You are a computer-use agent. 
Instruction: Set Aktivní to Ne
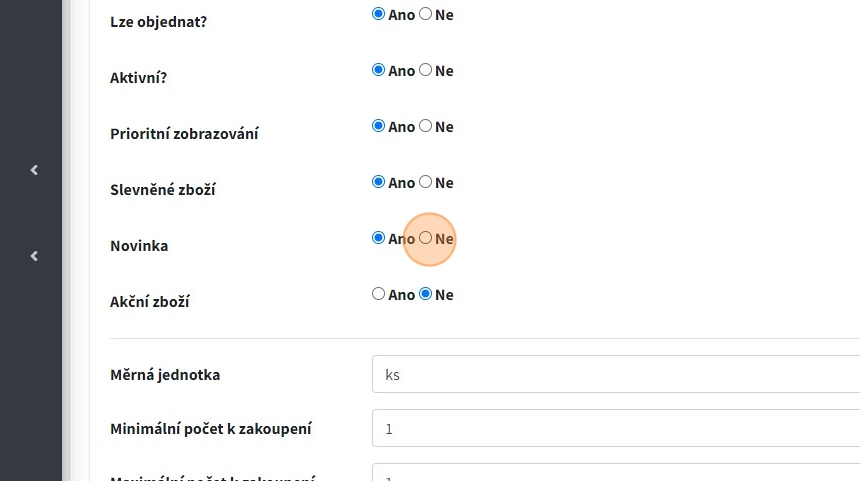tap(426, 71)
